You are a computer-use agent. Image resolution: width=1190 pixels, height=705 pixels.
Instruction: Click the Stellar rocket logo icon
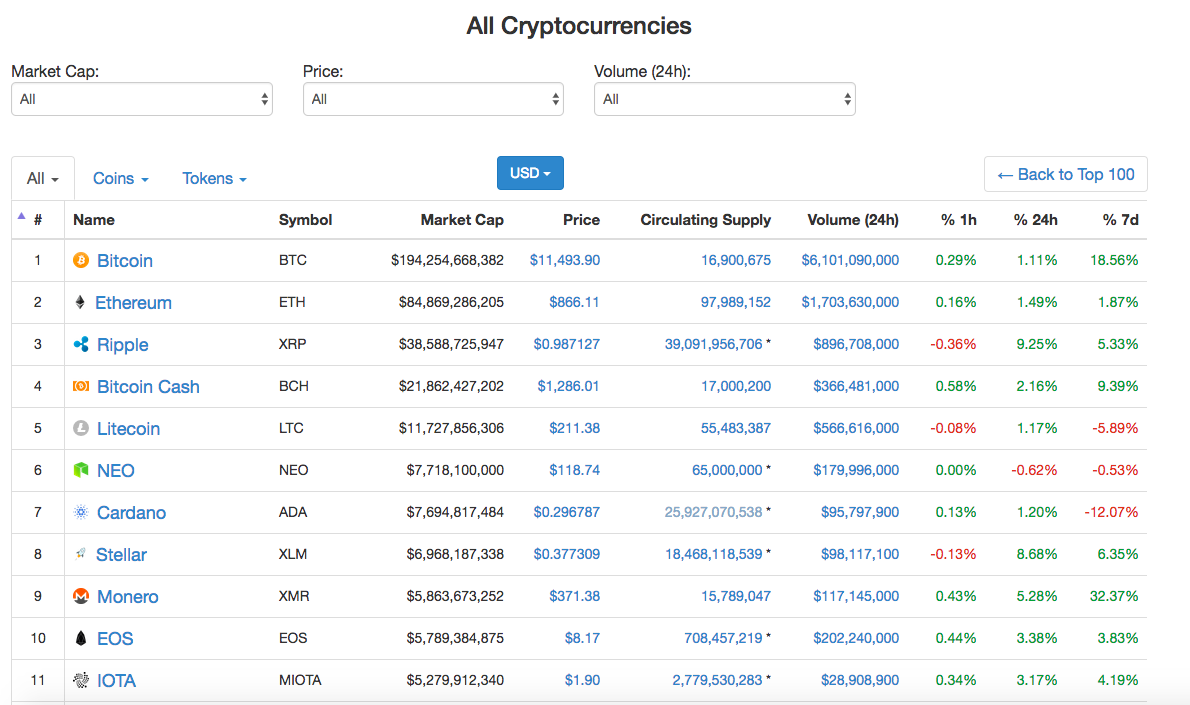(80, 554)
